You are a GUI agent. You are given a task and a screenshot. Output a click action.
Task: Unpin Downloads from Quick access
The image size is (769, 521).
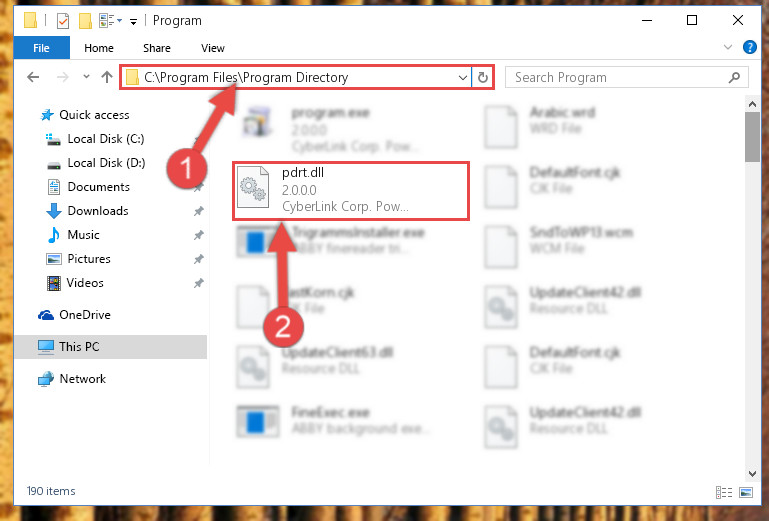click(198, 211)
